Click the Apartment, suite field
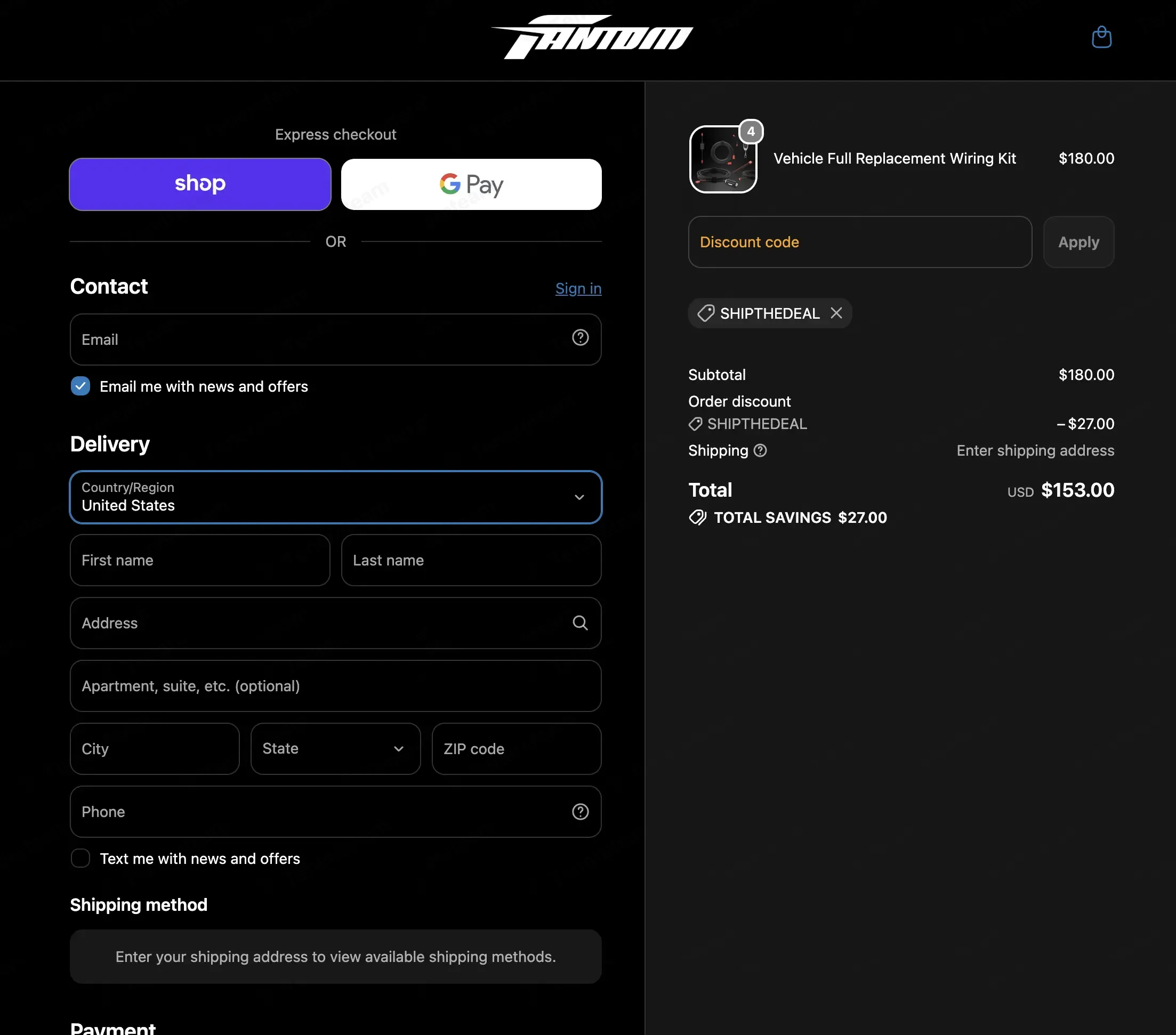Viewport: 1176px width, 1035px height. (335, 686)
